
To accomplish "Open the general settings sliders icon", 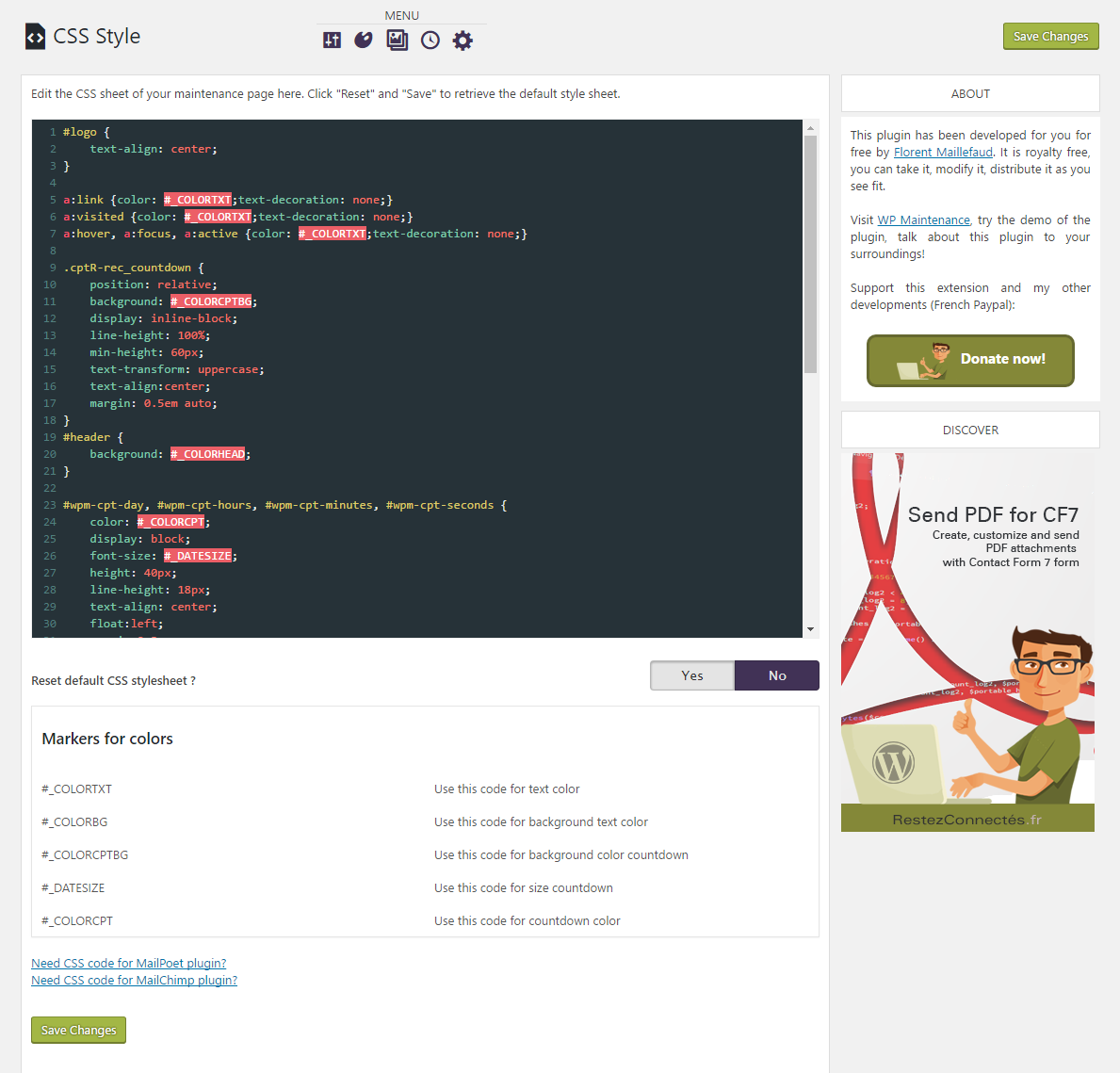I will [332, 40].
